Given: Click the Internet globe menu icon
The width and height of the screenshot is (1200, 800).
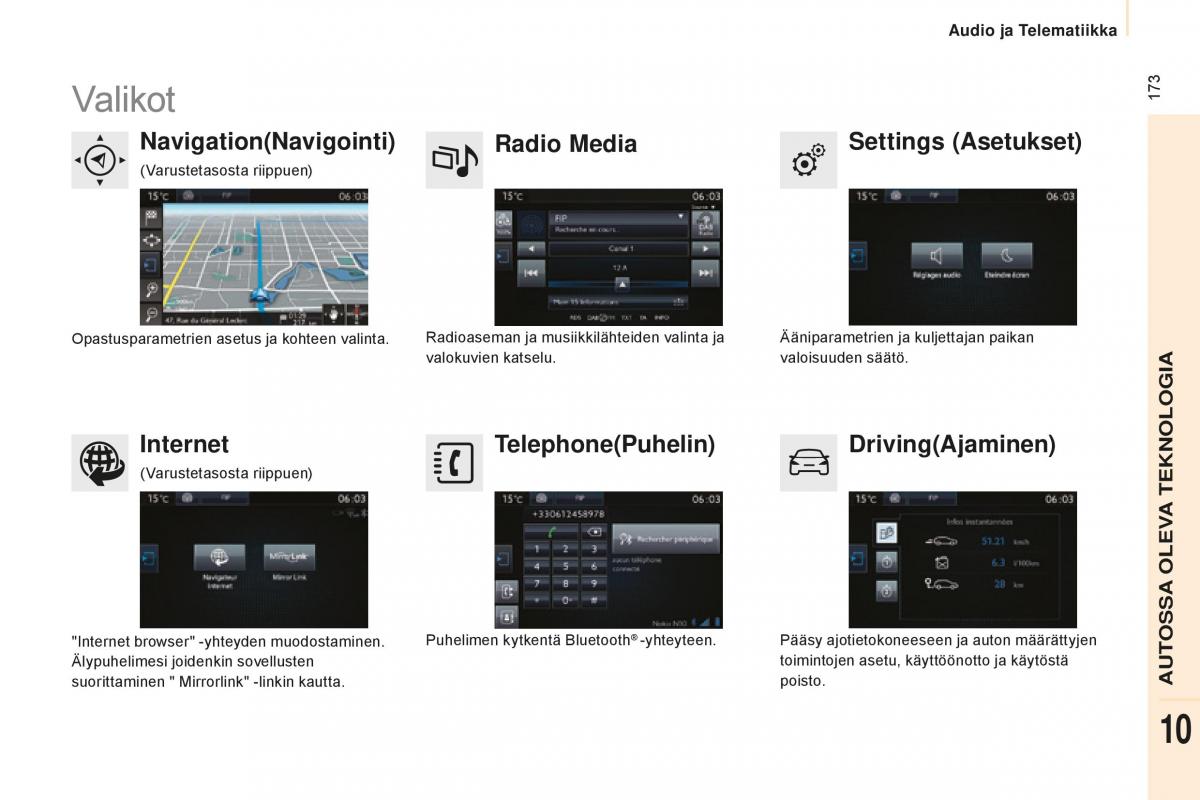Looking at the screenshot, I should click(100, 463).
